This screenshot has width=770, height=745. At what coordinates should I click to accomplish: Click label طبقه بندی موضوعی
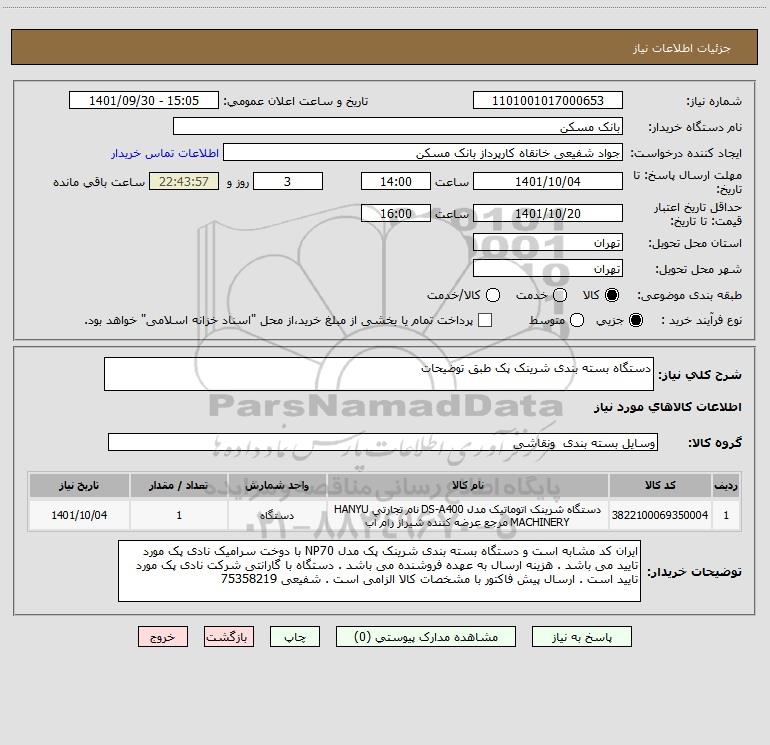[x=689, y=296]
